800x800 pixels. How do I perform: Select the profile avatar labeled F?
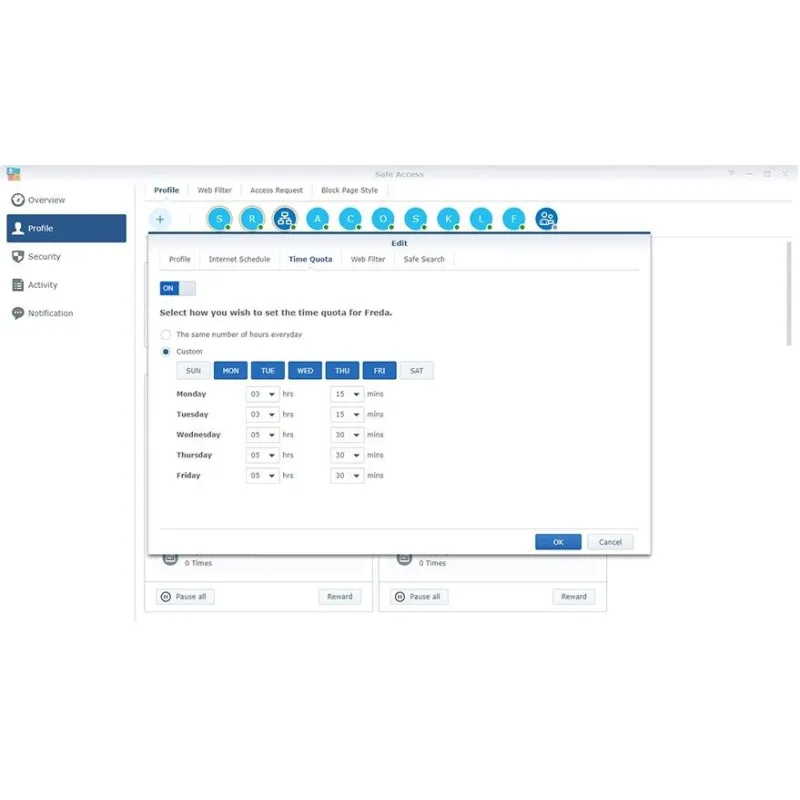click(x=513, y=219)
